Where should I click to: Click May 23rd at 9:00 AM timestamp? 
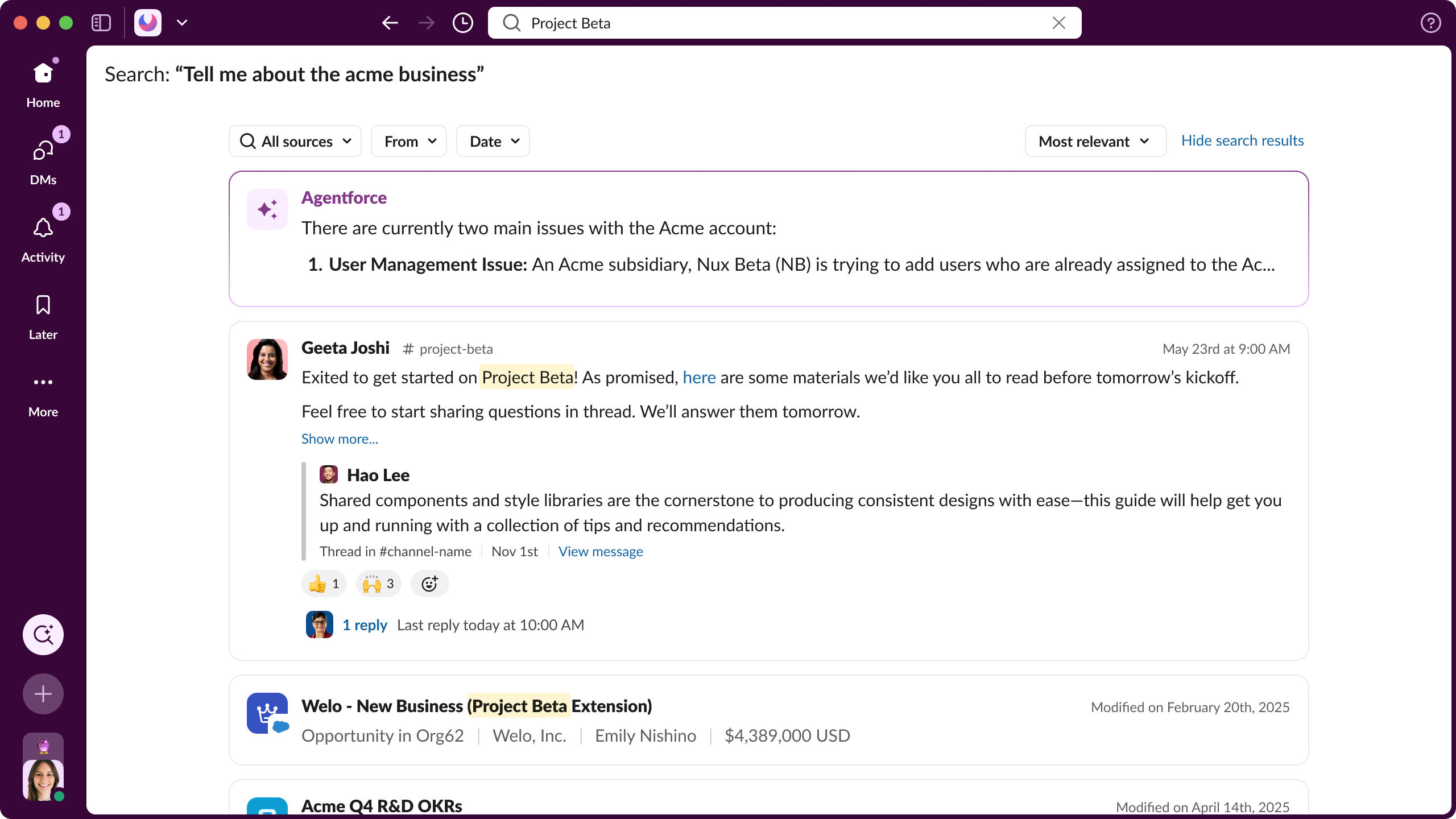(1226, 349)
